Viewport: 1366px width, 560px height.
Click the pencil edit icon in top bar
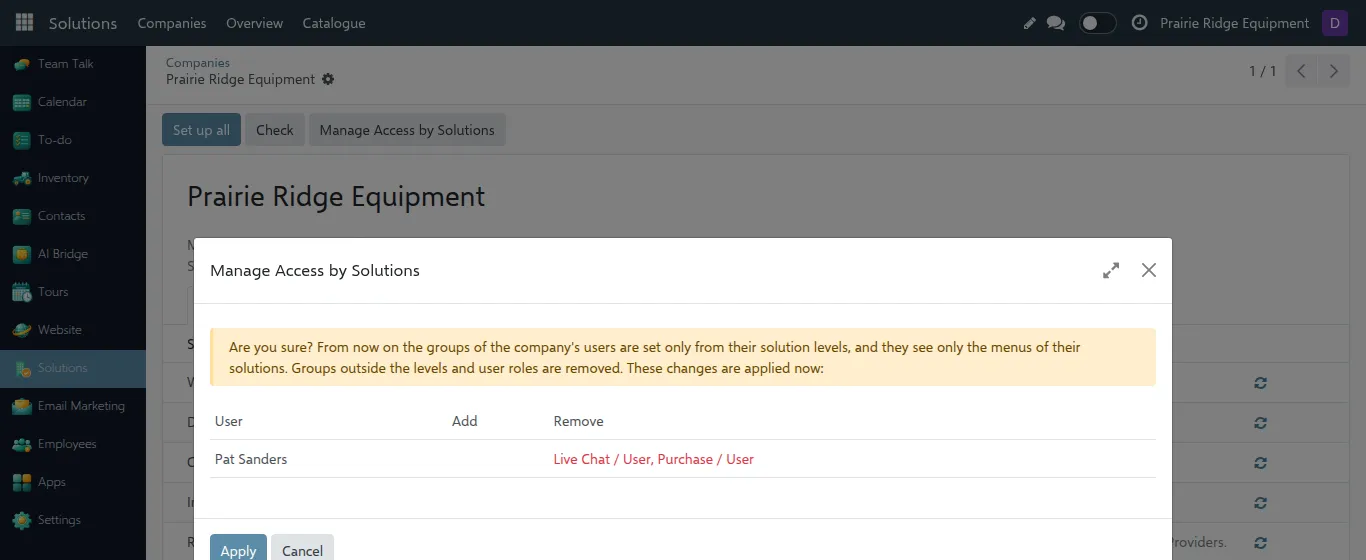click(1030, 23)
